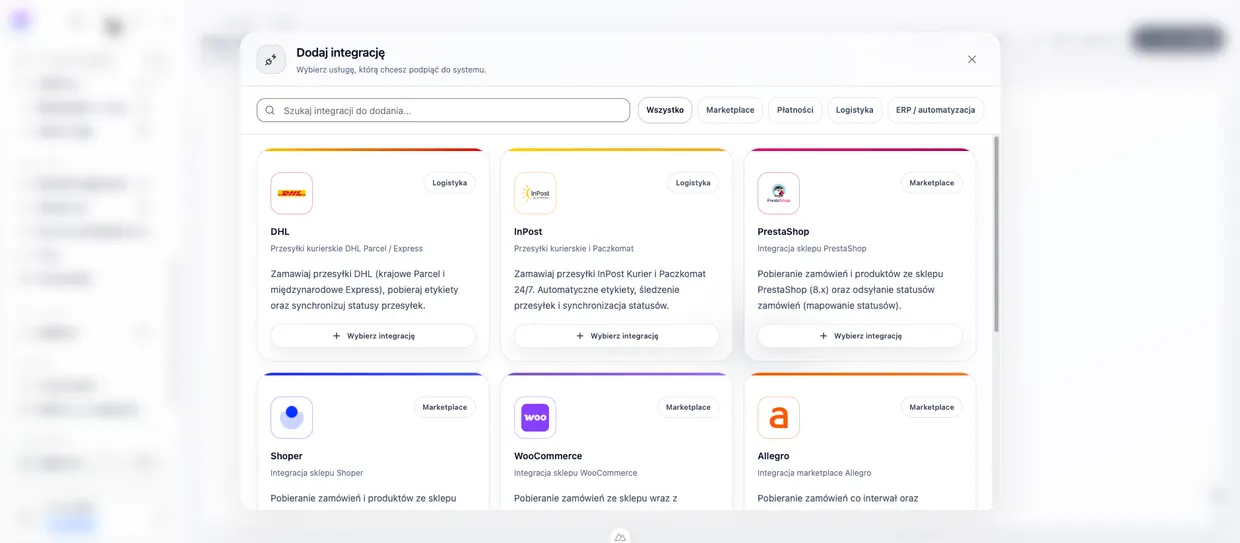Viewport: 1240px width, 543px height.
Task: Click the InPost logo icon
Action: 535,193
